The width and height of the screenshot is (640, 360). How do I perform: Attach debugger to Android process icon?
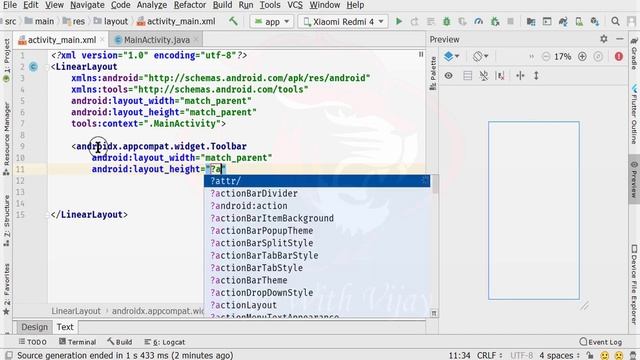click(x=495, y=22)
